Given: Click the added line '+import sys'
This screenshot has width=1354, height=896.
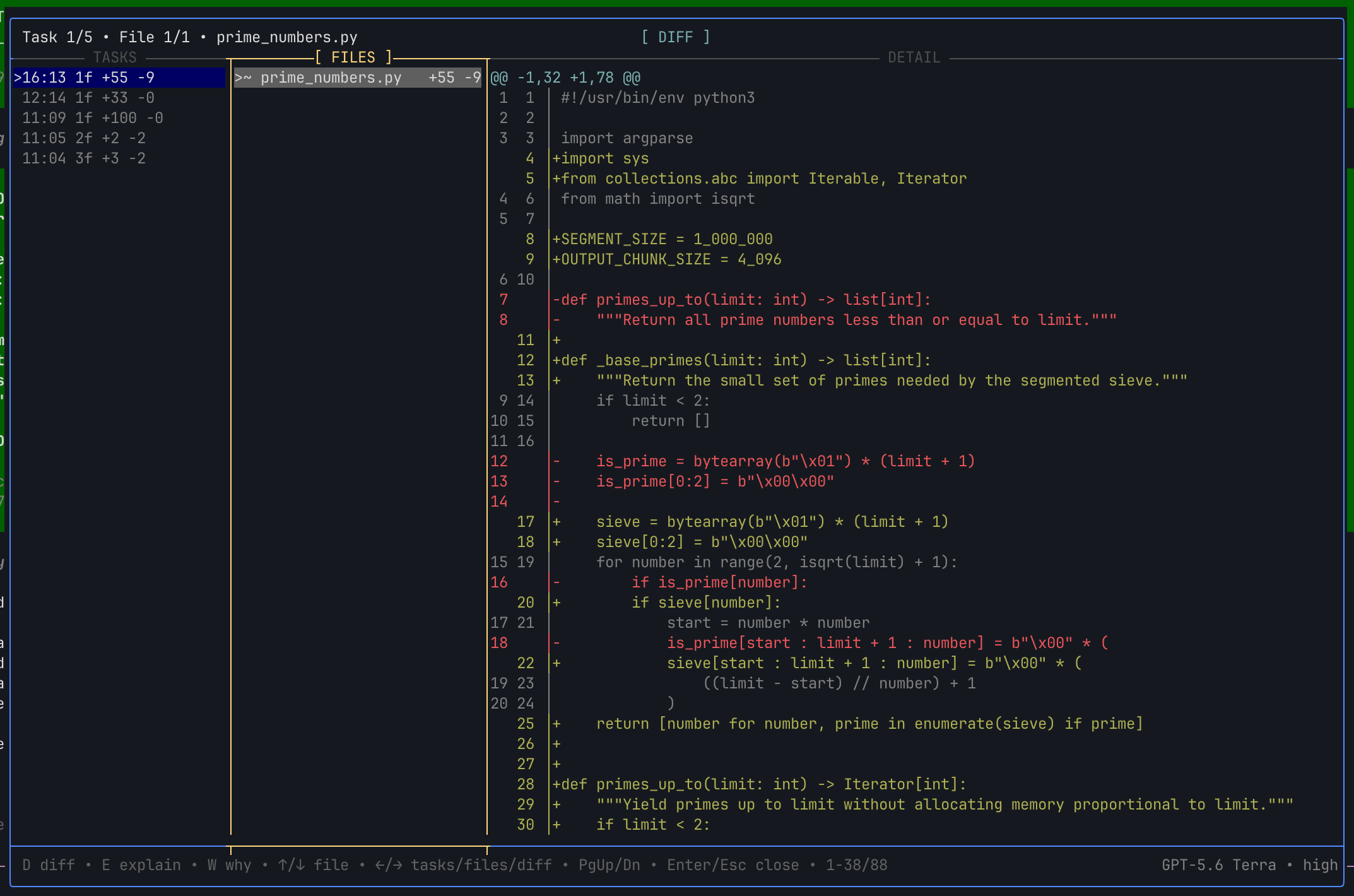Looking at the screenshot, I should (x=601, y=158).
